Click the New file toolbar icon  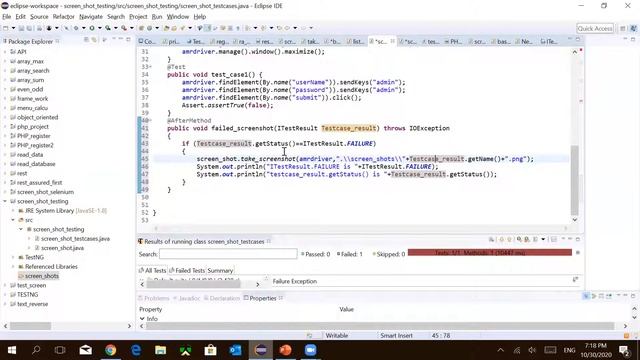pyautogui.click(x=6, y=28)
